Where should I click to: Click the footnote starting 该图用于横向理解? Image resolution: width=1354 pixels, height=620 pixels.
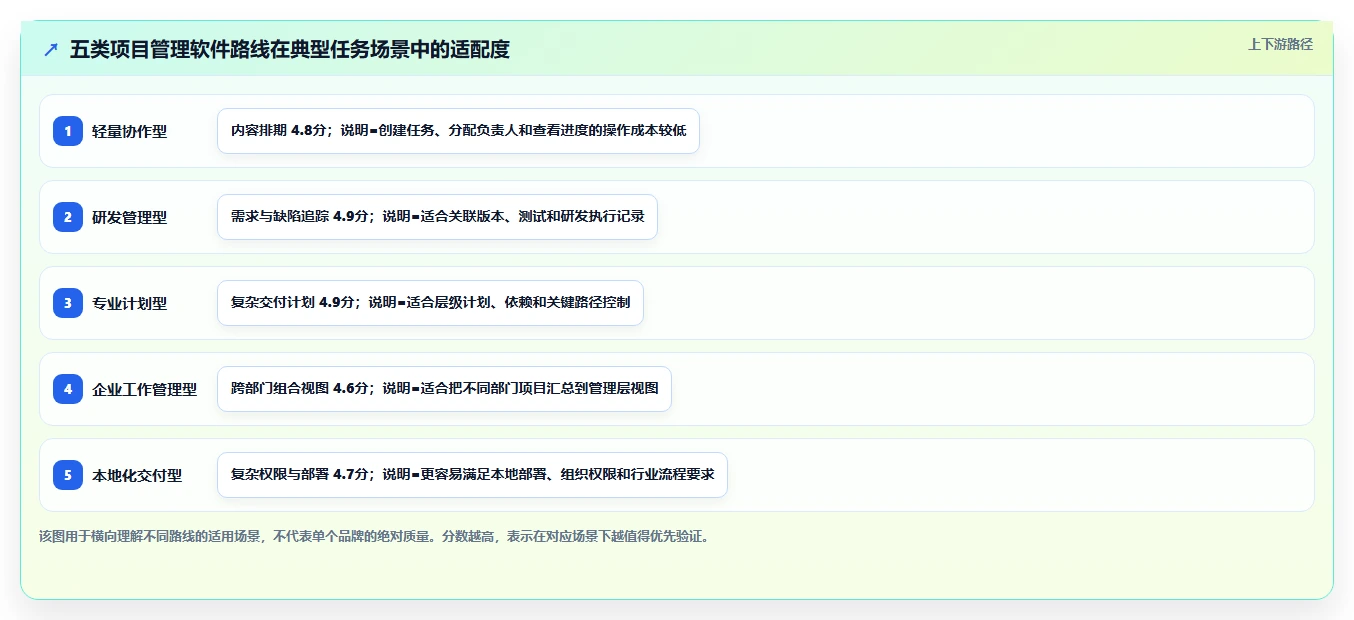click(x=375, y=536)
